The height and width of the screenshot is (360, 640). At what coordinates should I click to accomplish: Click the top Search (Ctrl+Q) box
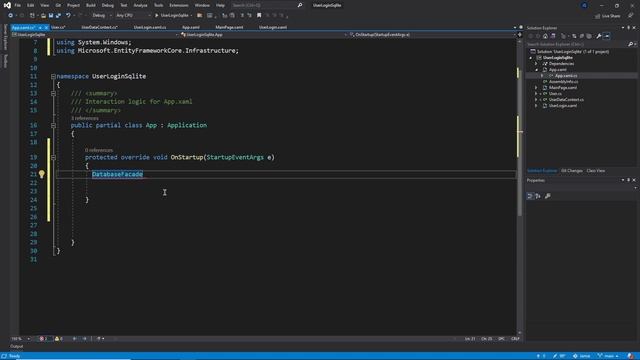267,5
